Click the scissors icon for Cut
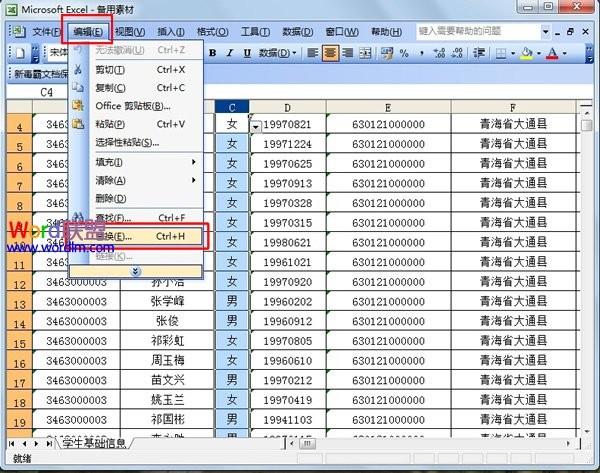 pos(78,69)
